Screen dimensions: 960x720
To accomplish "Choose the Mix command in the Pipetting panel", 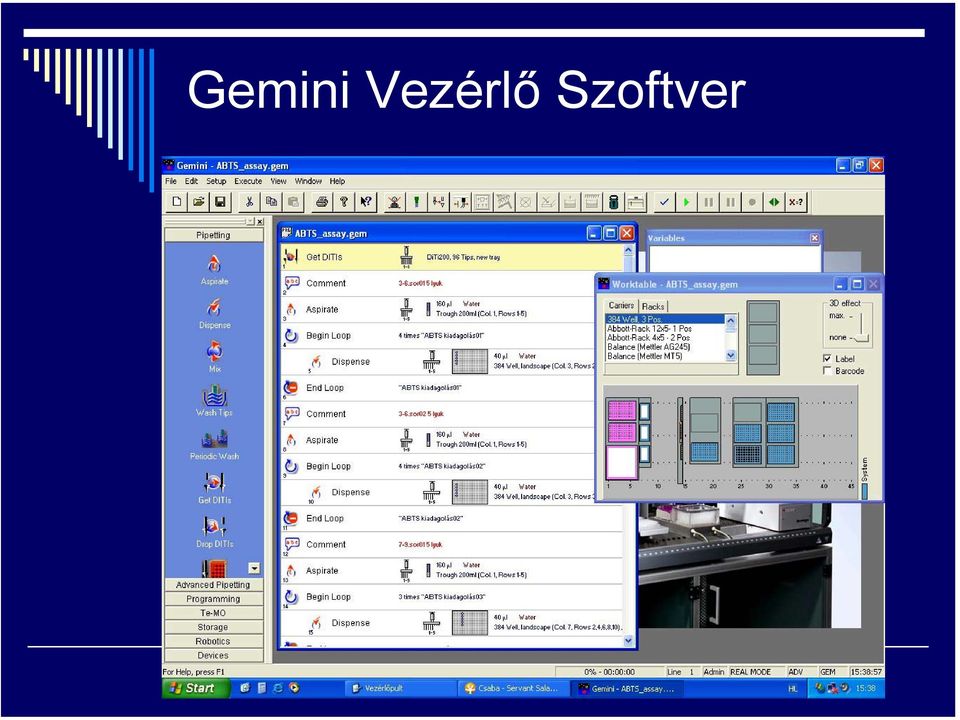I will 214,357.
